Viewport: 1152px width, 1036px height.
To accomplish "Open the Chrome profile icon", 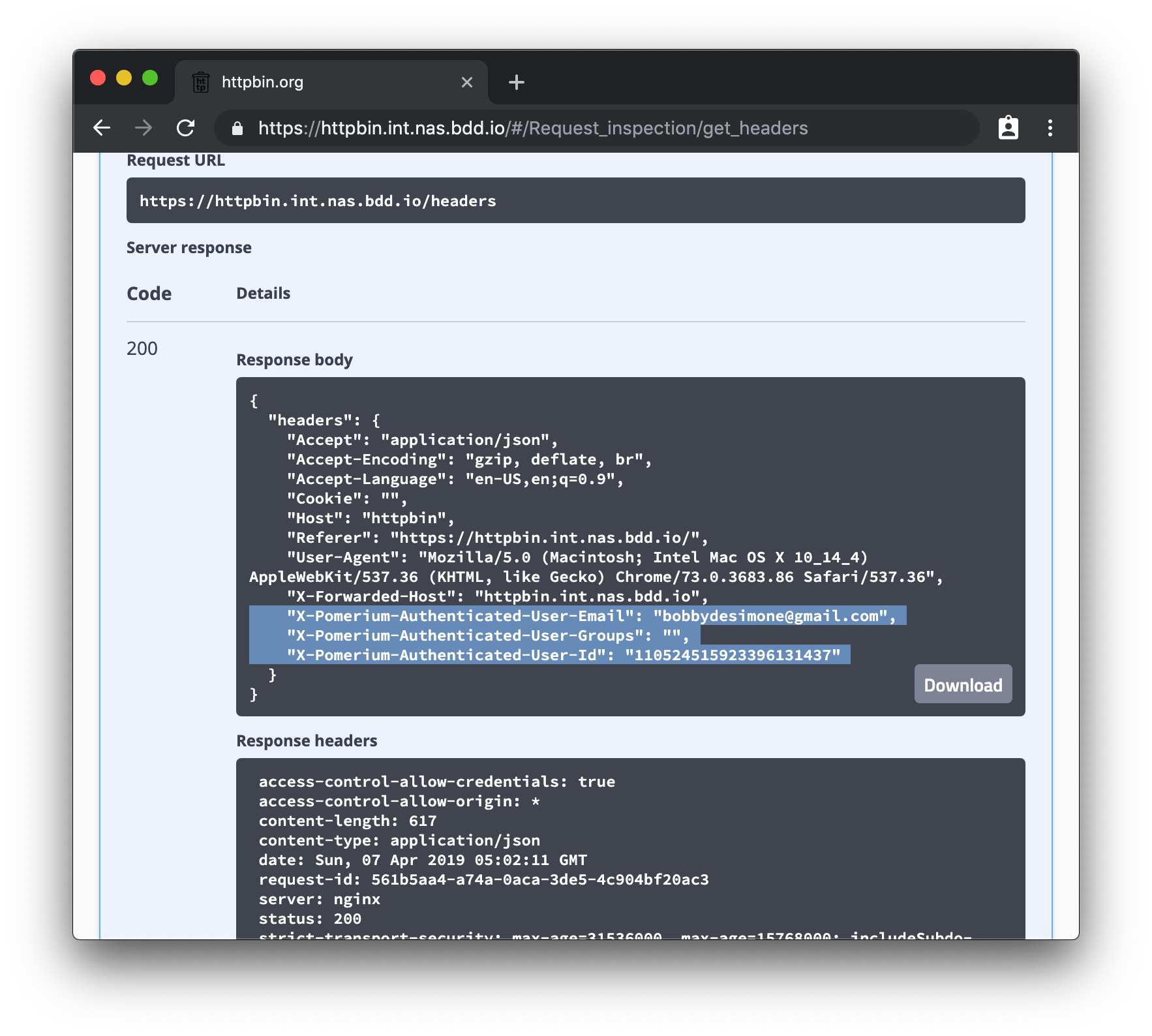I will (1008, 128).
